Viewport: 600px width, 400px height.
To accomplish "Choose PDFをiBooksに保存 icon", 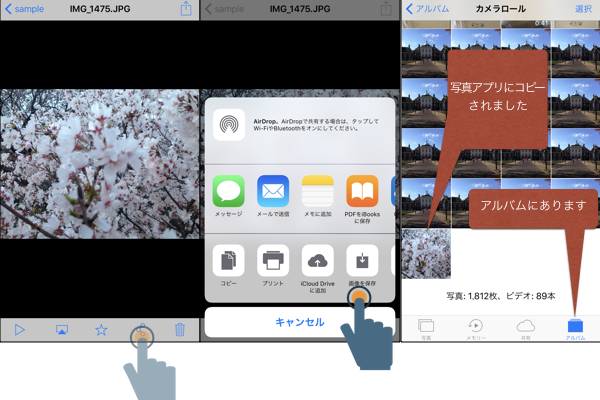I will [x=362, y=191].
